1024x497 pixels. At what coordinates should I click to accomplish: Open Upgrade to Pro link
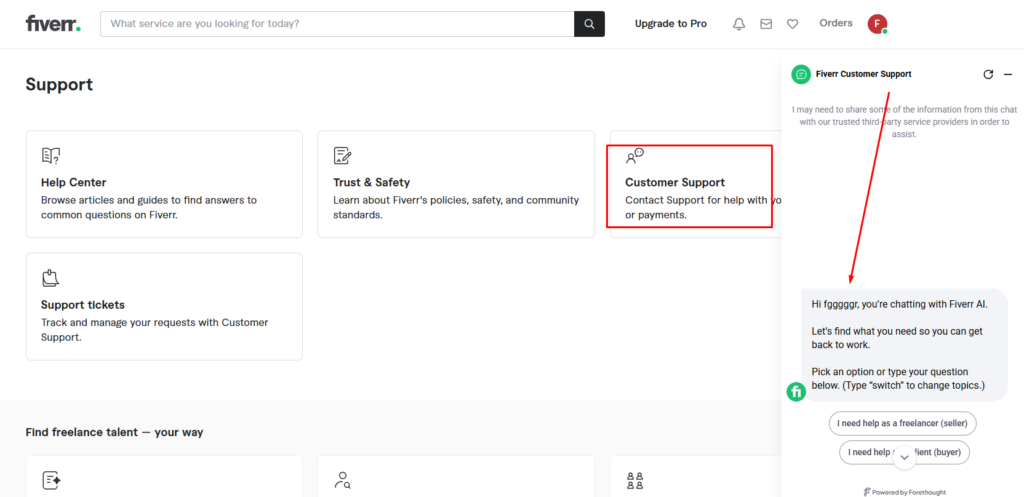[671, 24]
